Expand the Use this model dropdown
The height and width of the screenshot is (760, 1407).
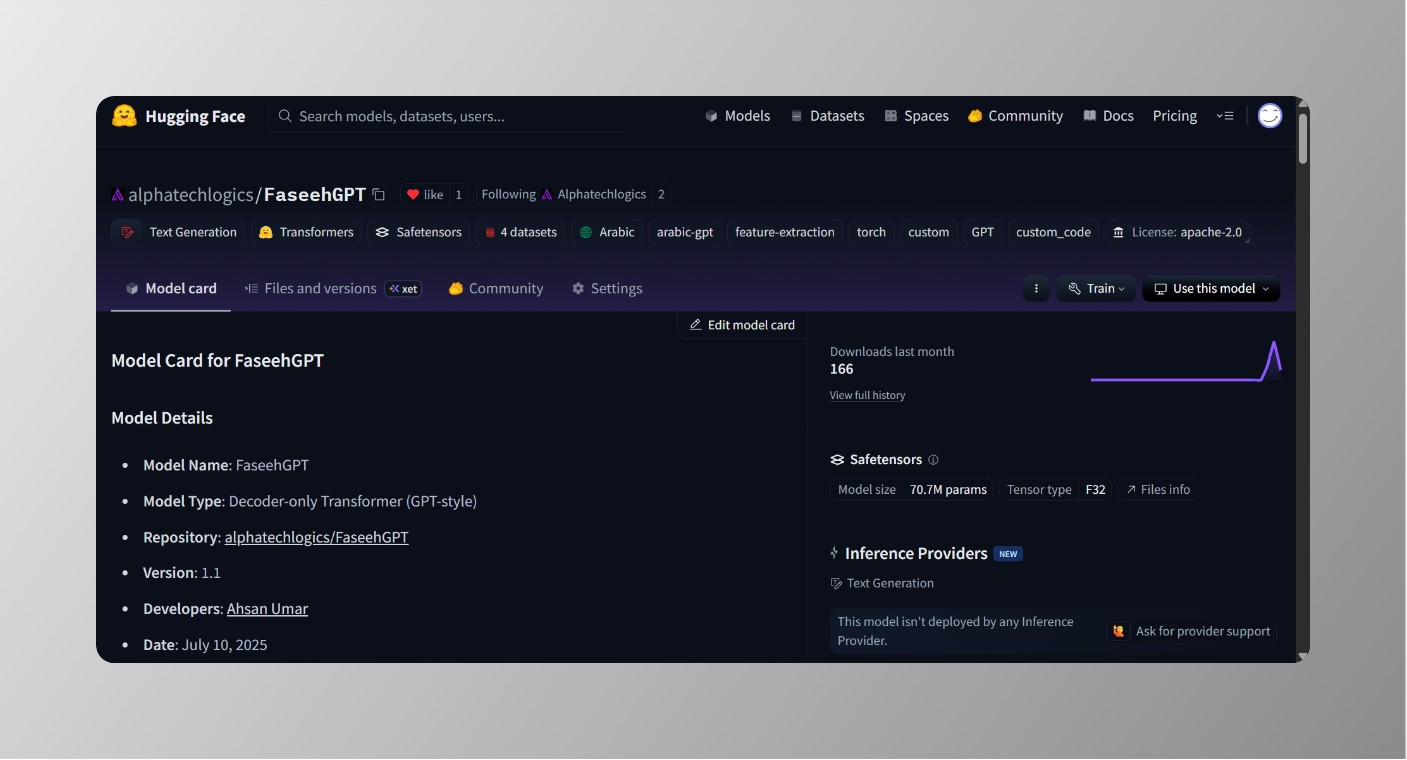click(1211, 288)
